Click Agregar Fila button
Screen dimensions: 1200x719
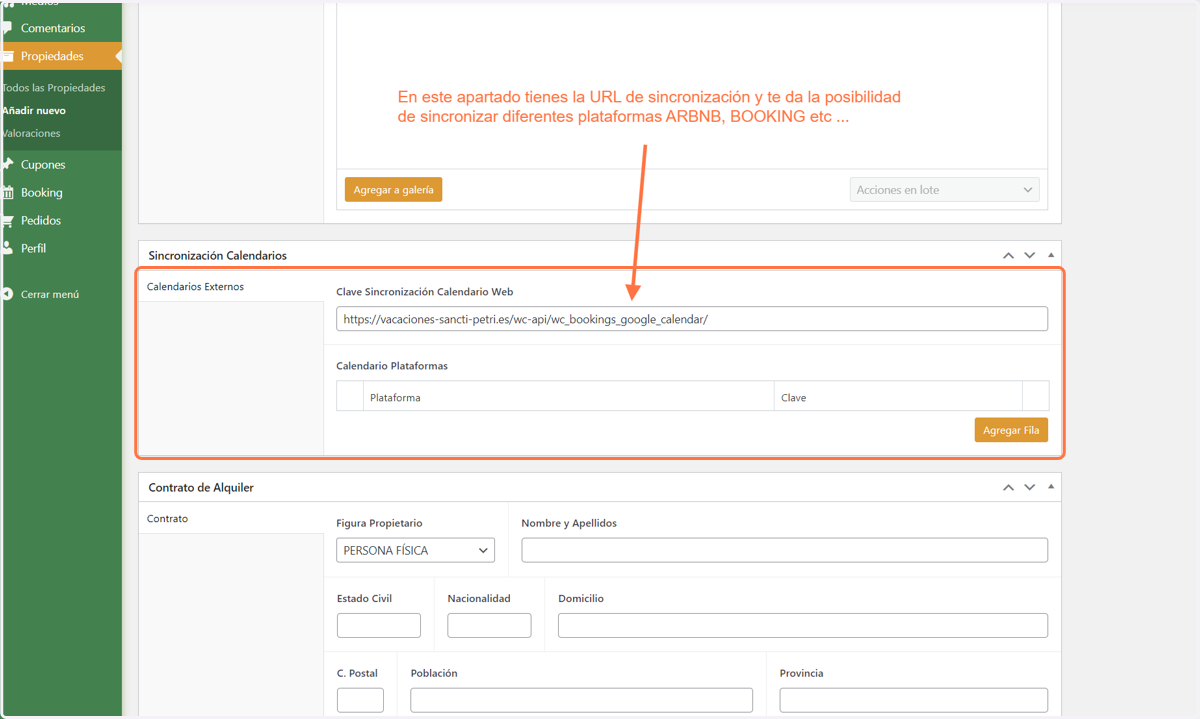pyautogui.click(x=1011, y=430)
